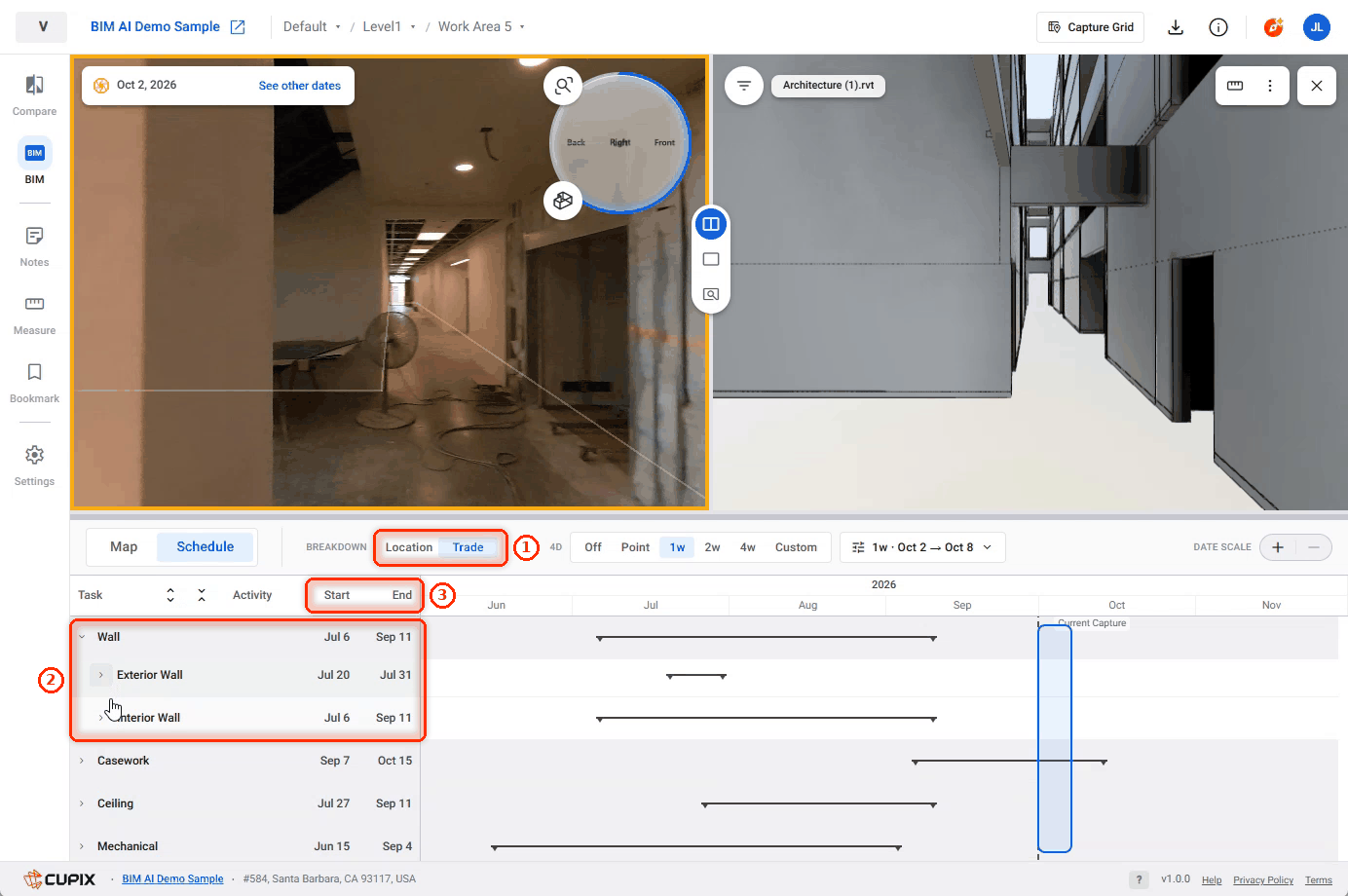The width and height of the screenshot is (1348, 896).
Task: Open project external link icon
Action: (x=238, y=27)
